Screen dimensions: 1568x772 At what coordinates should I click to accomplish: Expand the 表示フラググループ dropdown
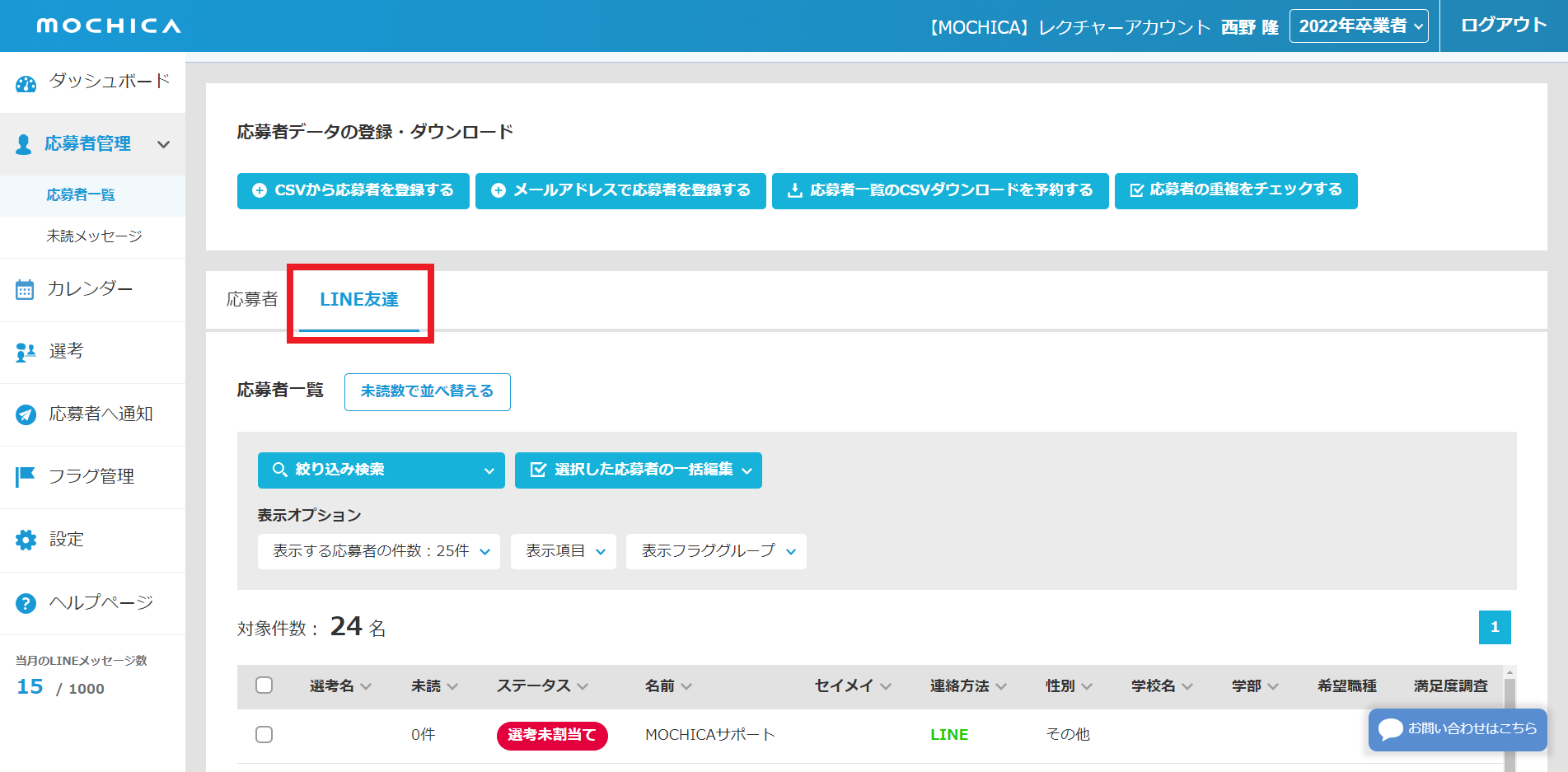tap(715, 551)
